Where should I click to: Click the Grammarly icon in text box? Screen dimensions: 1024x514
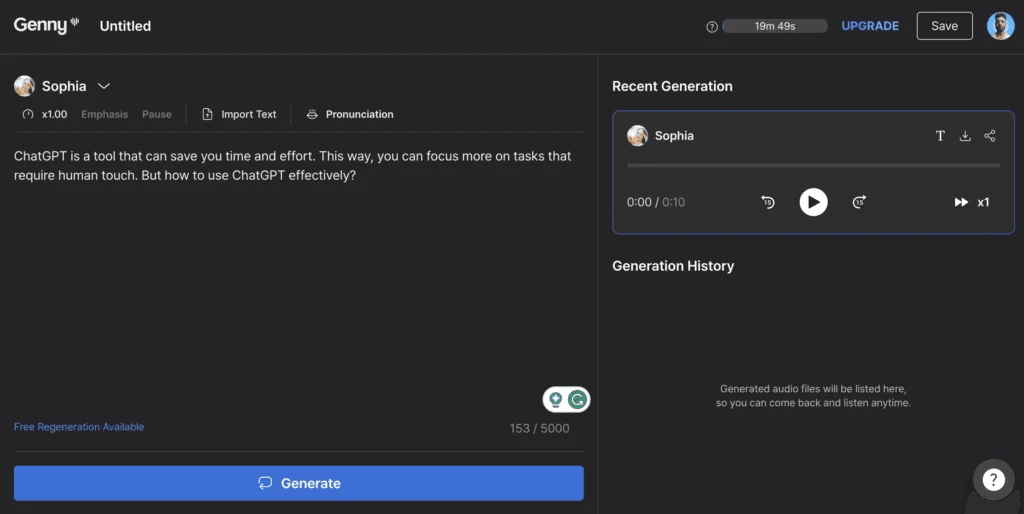[x=577, y=399]
